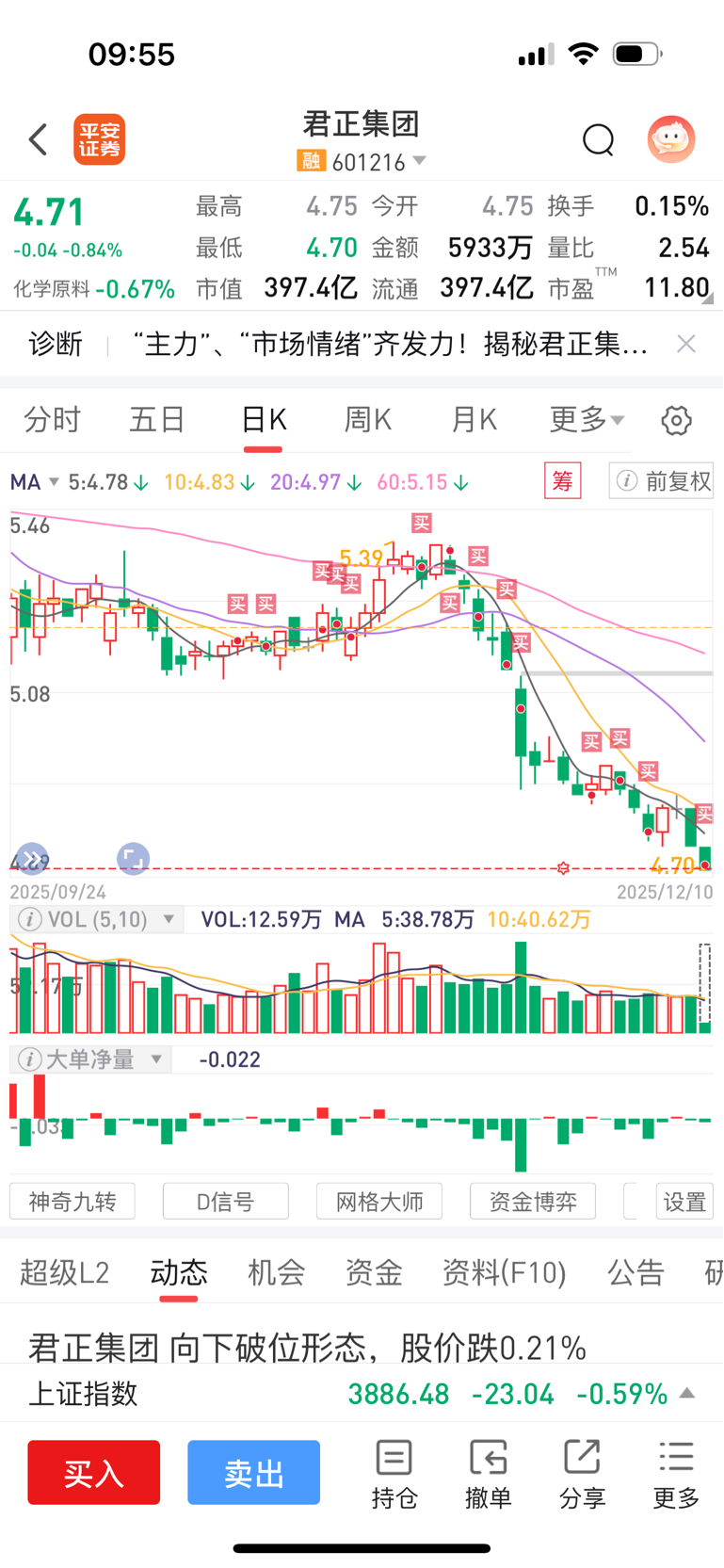Tap the 换手 value 0.15%
724x1568 pixels.
(671, 206)
